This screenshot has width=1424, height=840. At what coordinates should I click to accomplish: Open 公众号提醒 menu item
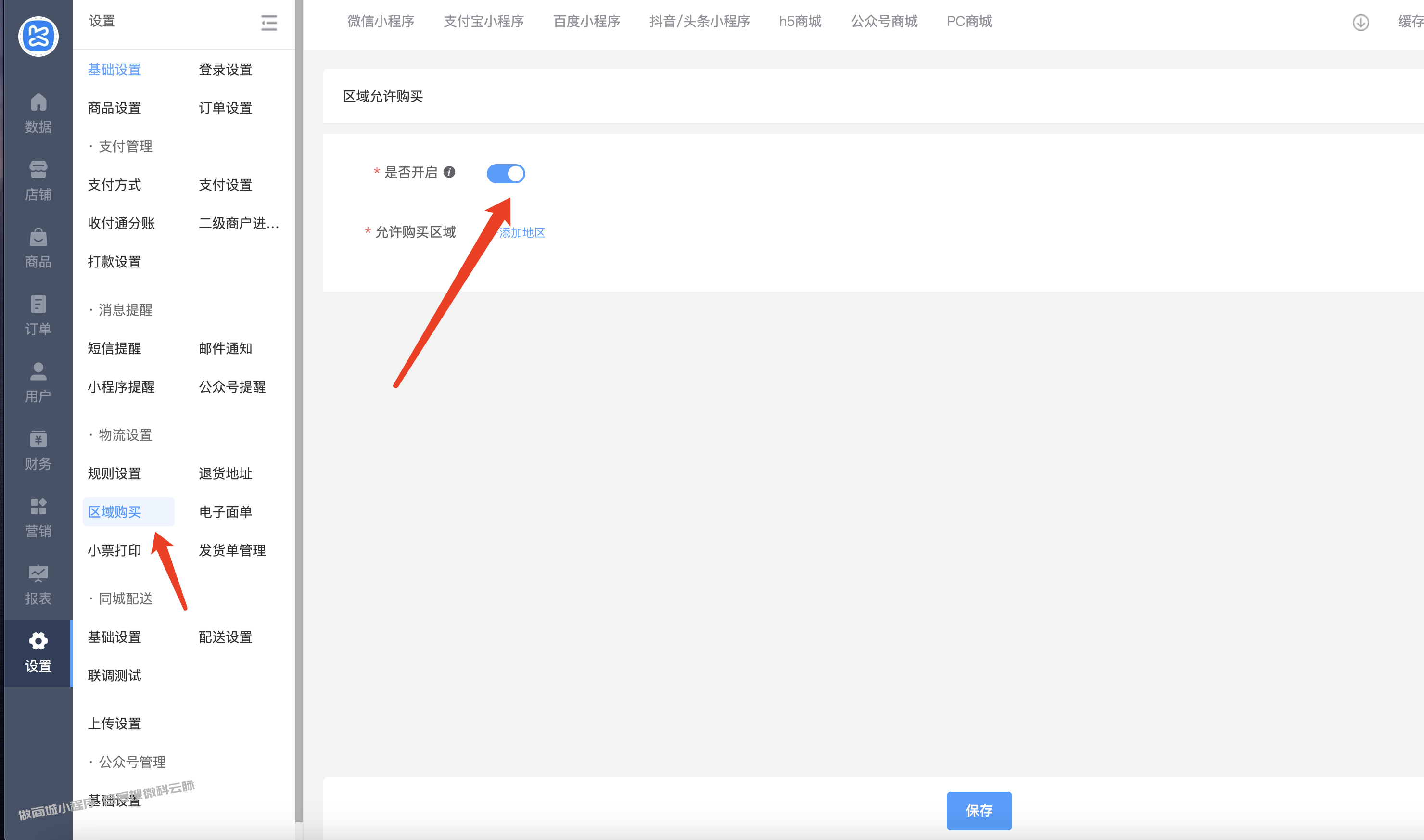232,387
